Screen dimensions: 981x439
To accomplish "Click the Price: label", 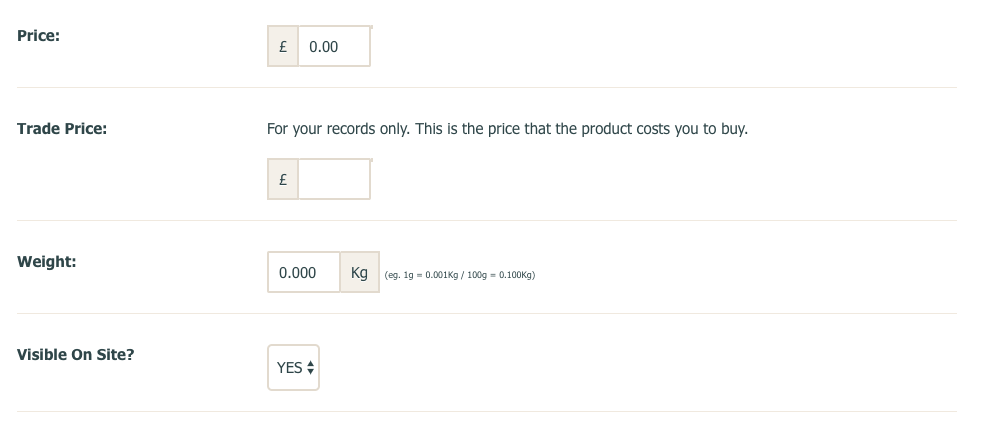I will [x=38, y=36].
